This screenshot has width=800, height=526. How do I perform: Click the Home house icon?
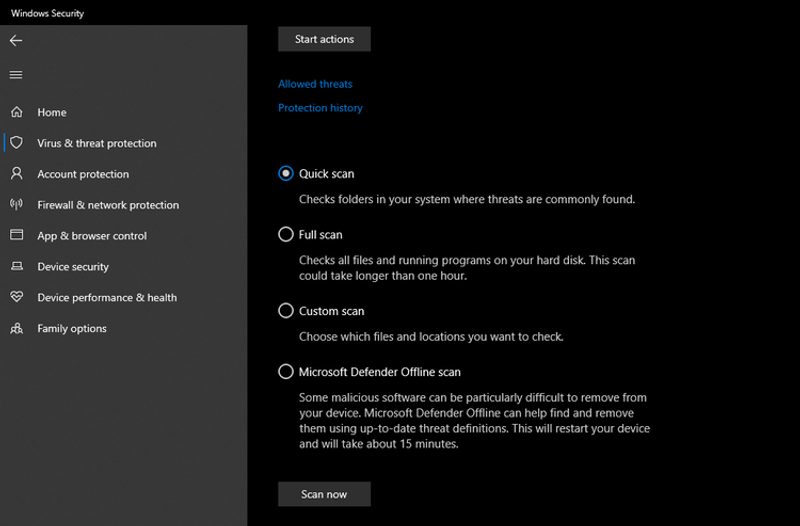coord(16,112)
